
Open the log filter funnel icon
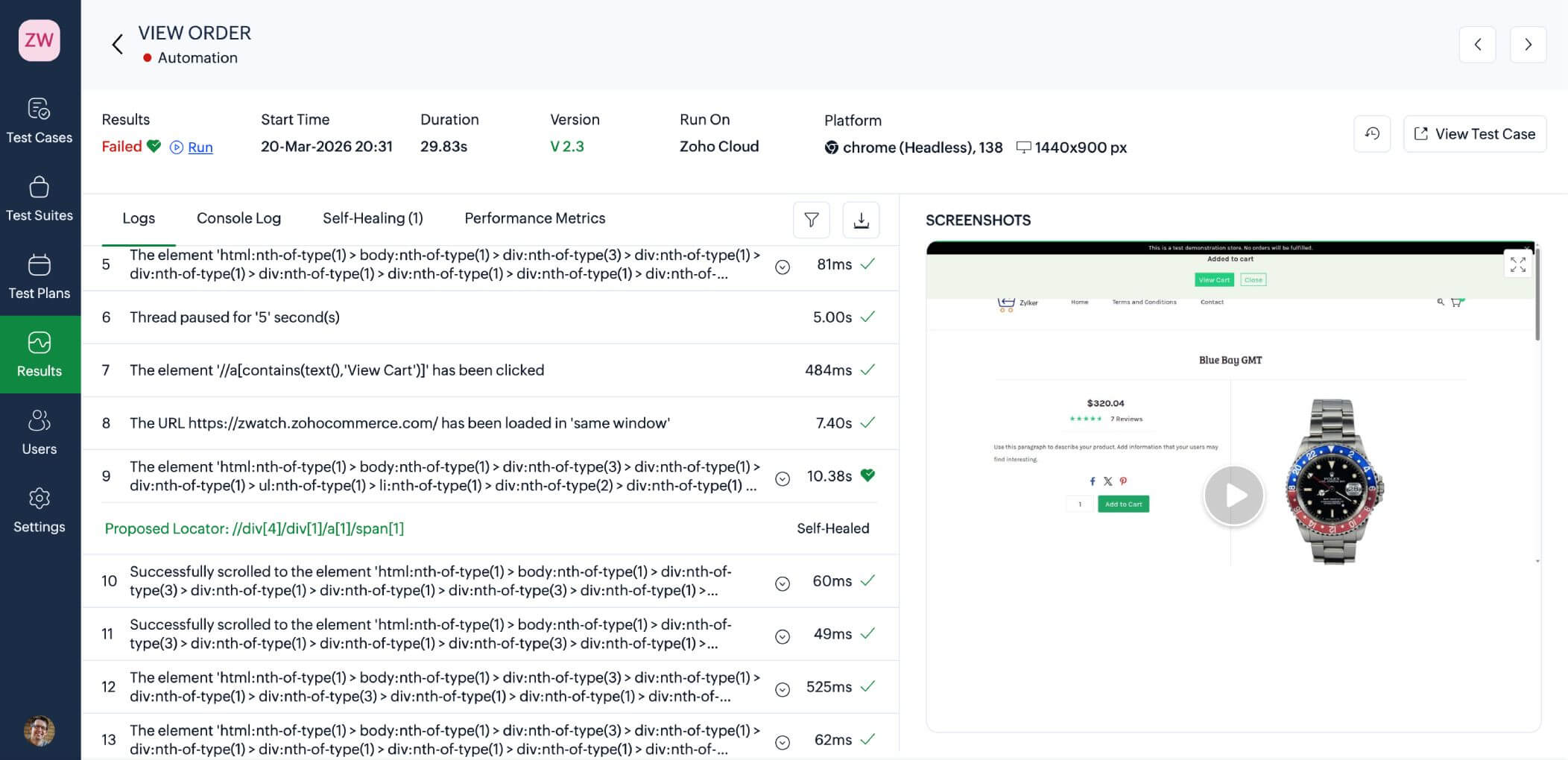(x=812, y=220)
